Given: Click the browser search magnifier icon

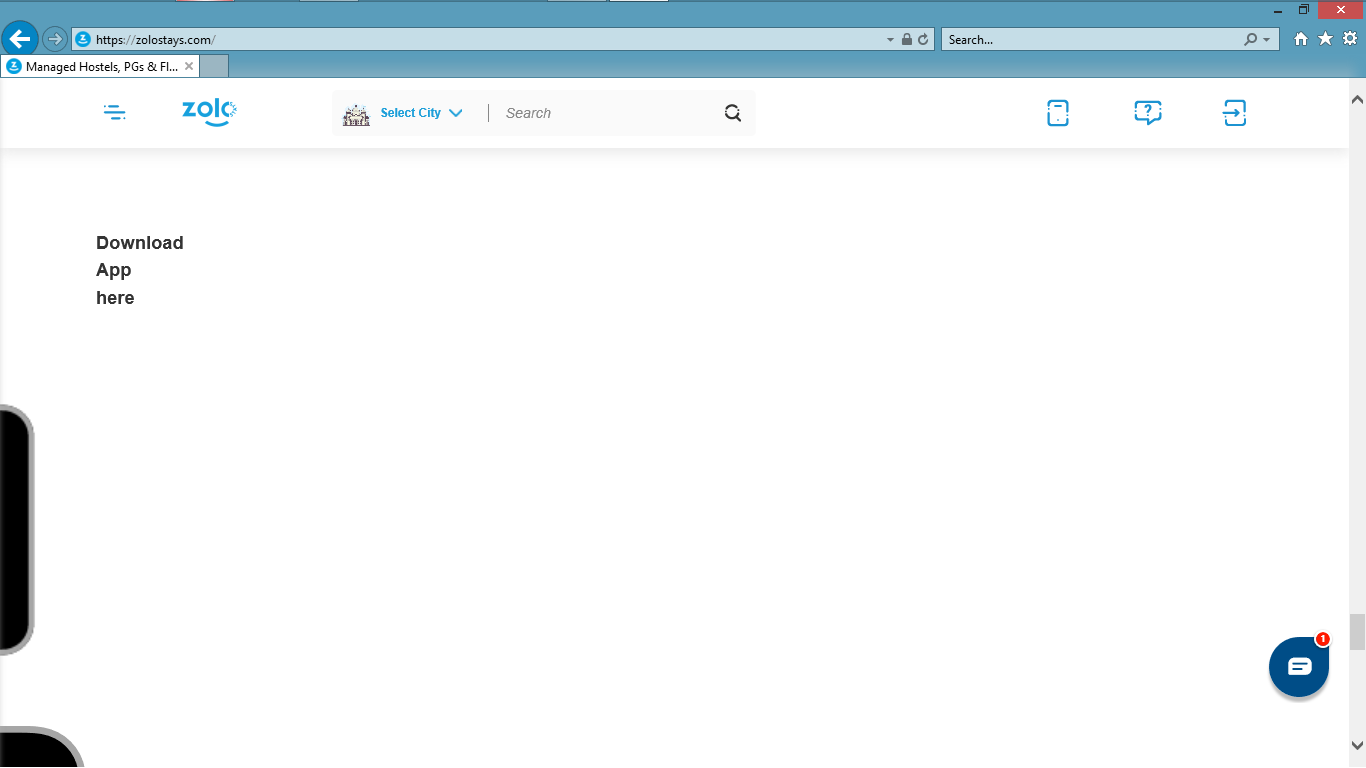Looking at the screenshot, I should 1250,40.
